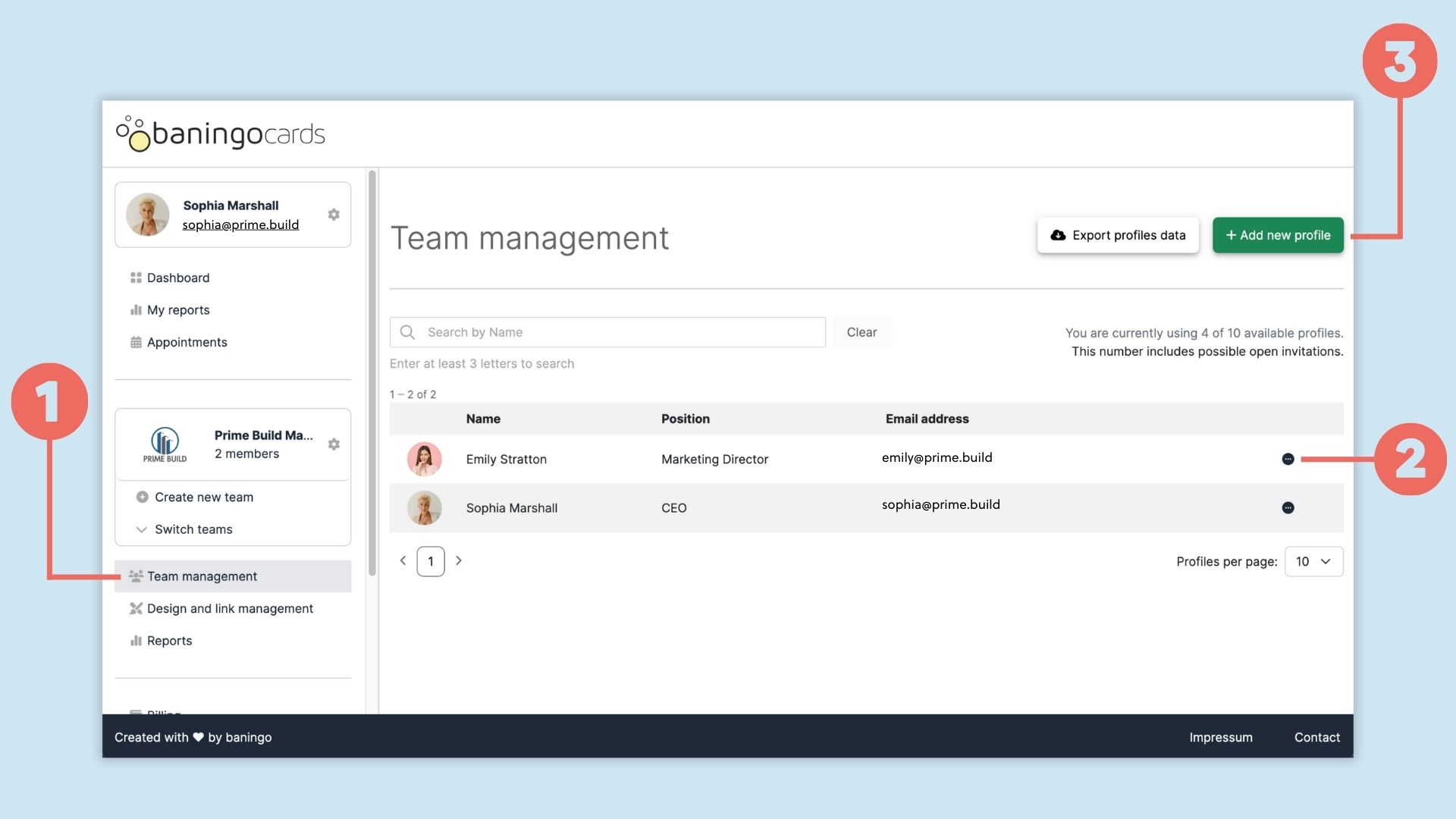Open options menu for Sophia Marshall row
Screen dimensions: 1456x819
(1288, 508)
